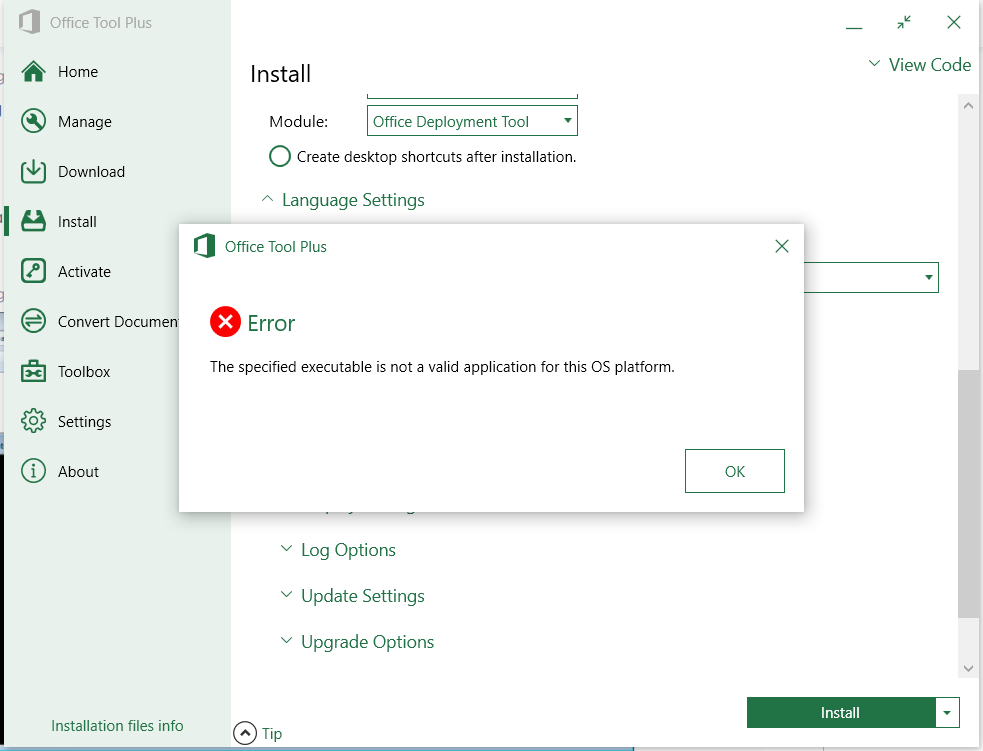Expand the Upgrade Options section
This screenshot has width=983, height=751.
tap(357, 642)
